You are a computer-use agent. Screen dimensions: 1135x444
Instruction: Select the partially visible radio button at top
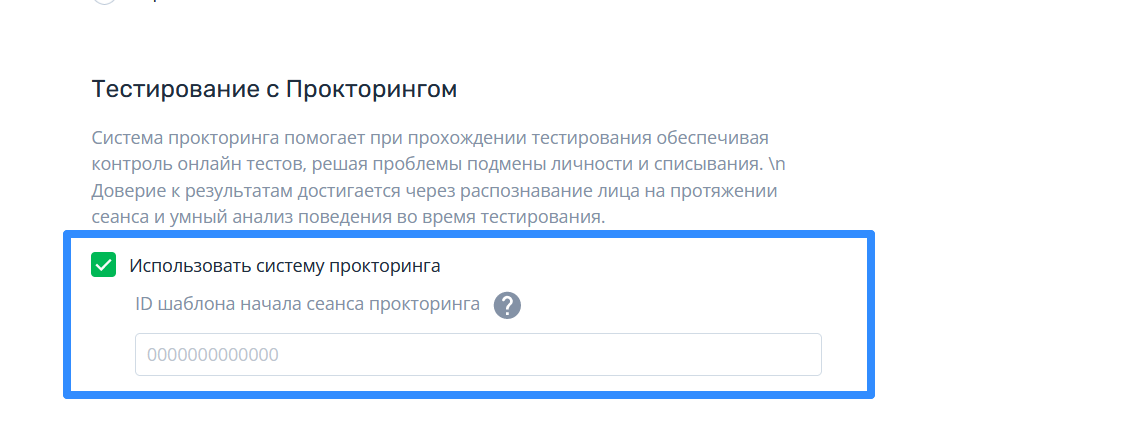[x=105, y=2]
